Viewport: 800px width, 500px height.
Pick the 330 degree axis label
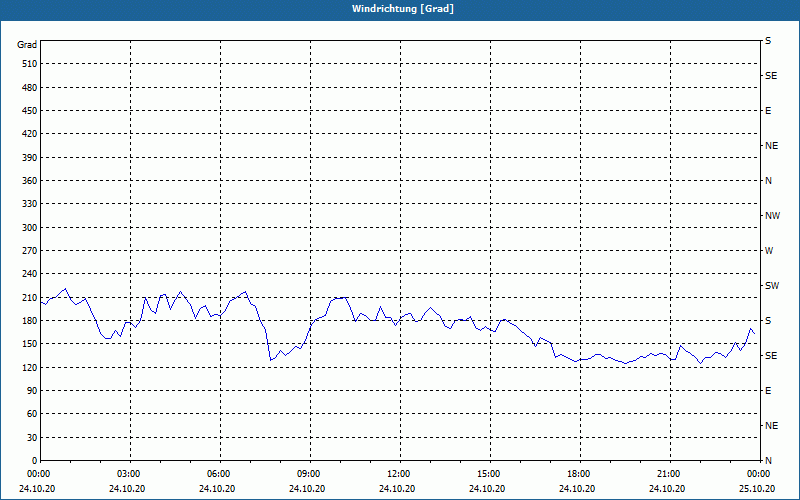30,204
